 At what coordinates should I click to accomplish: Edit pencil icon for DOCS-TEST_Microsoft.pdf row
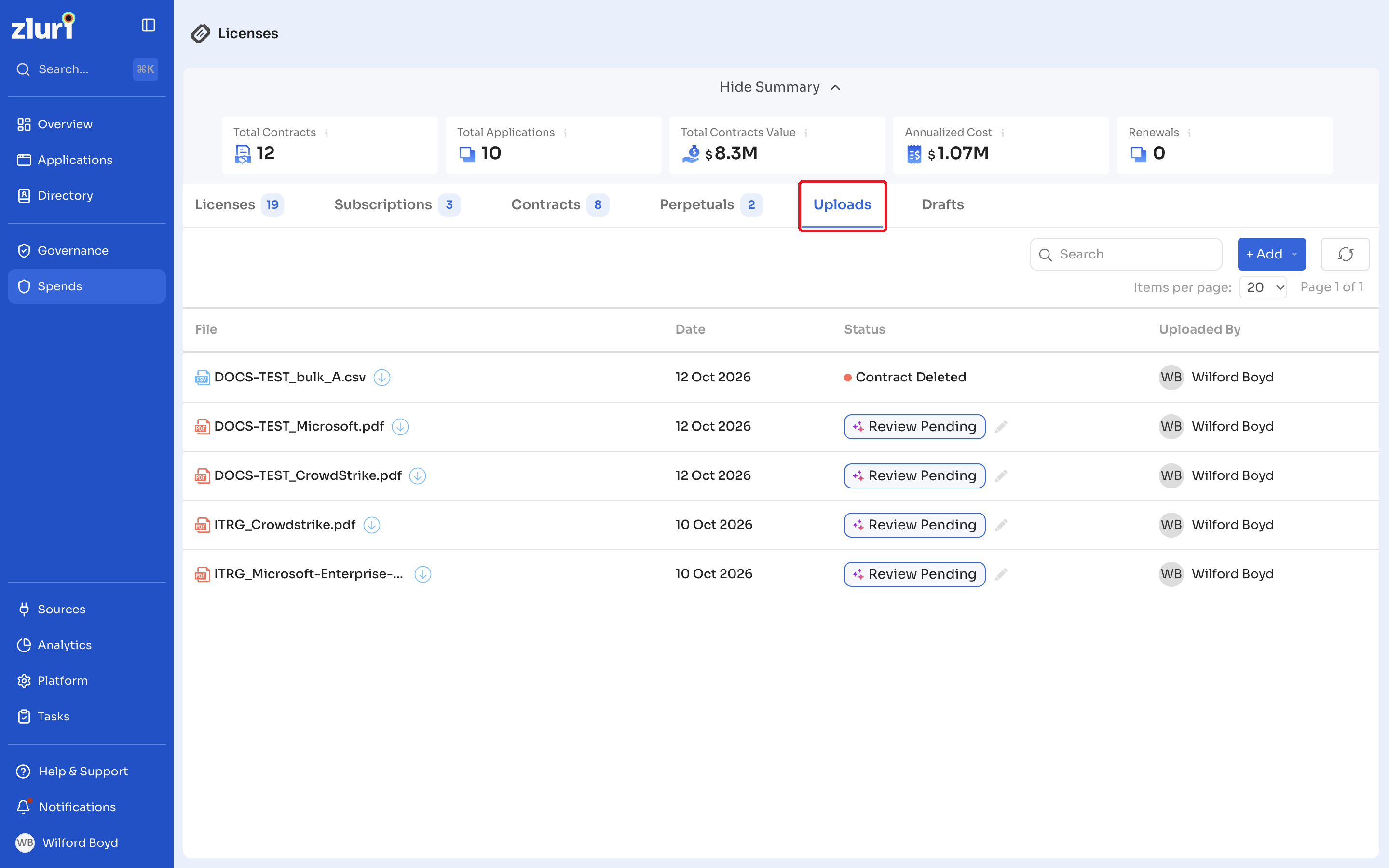(1001, 427)
